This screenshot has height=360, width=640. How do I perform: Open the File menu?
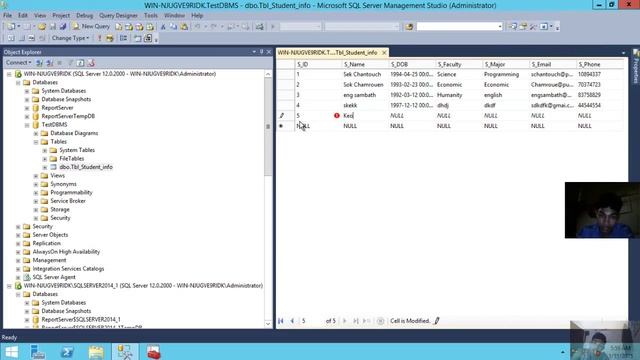click(x=7, y=16)
